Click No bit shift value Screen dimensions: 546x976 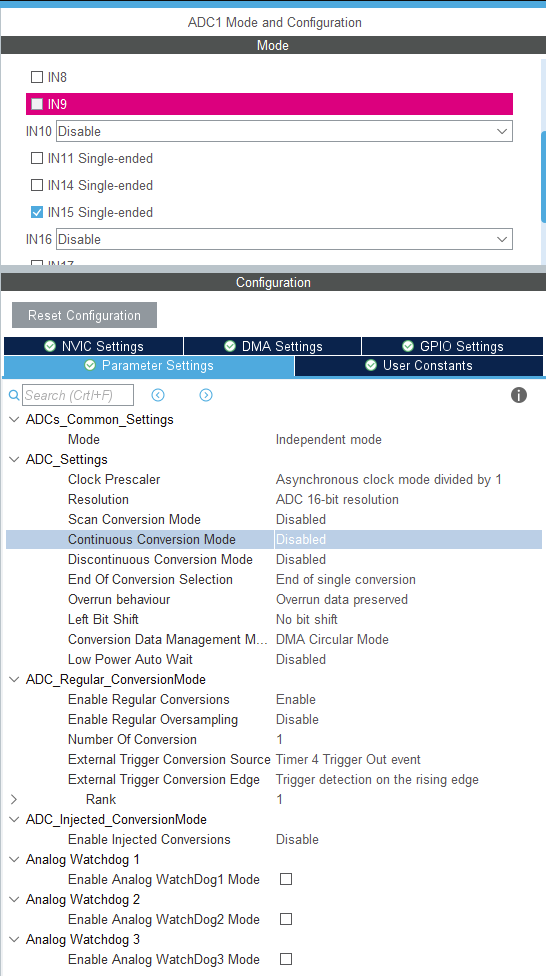coord(307,619)
